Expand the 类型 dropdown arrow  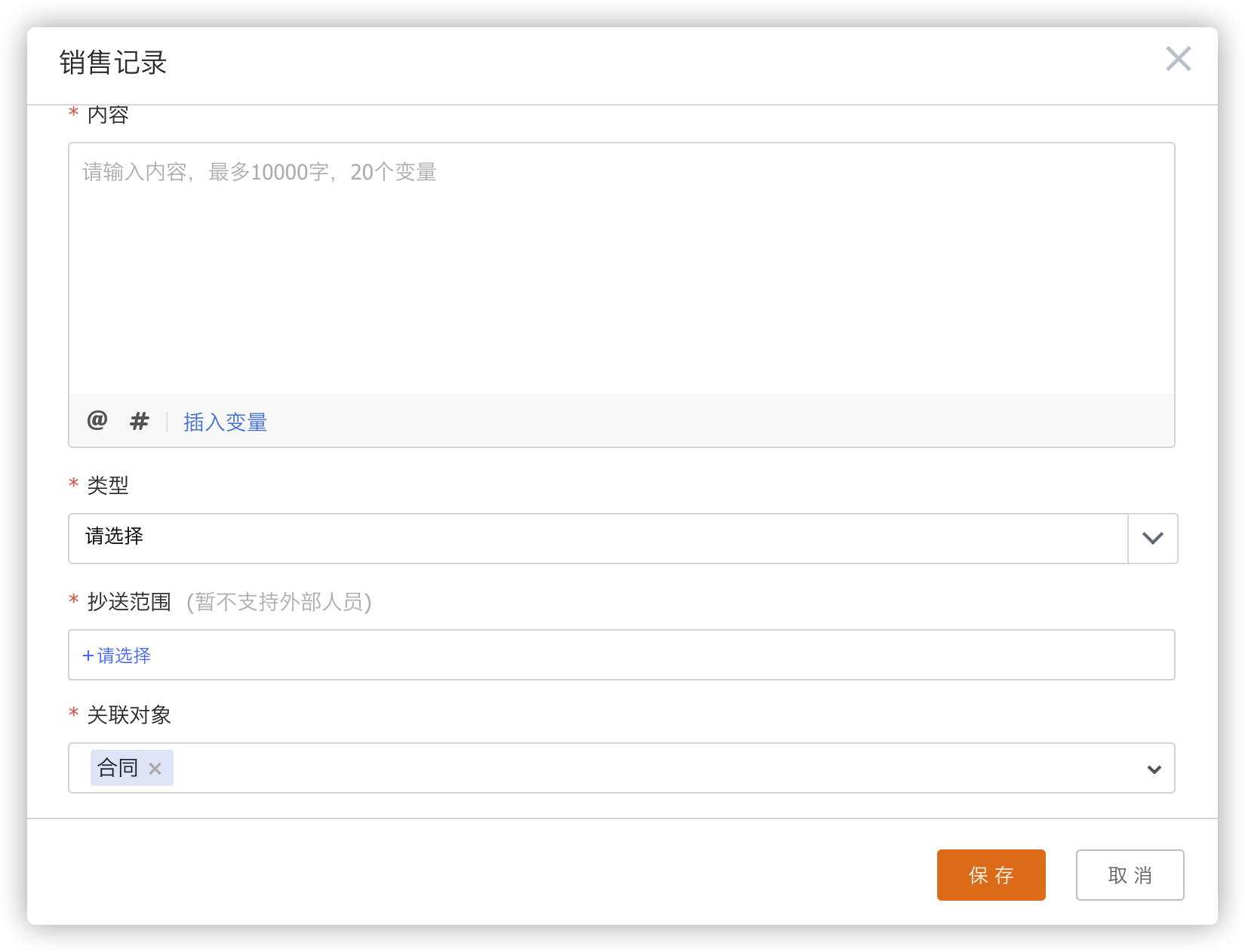click(1152, 539)
